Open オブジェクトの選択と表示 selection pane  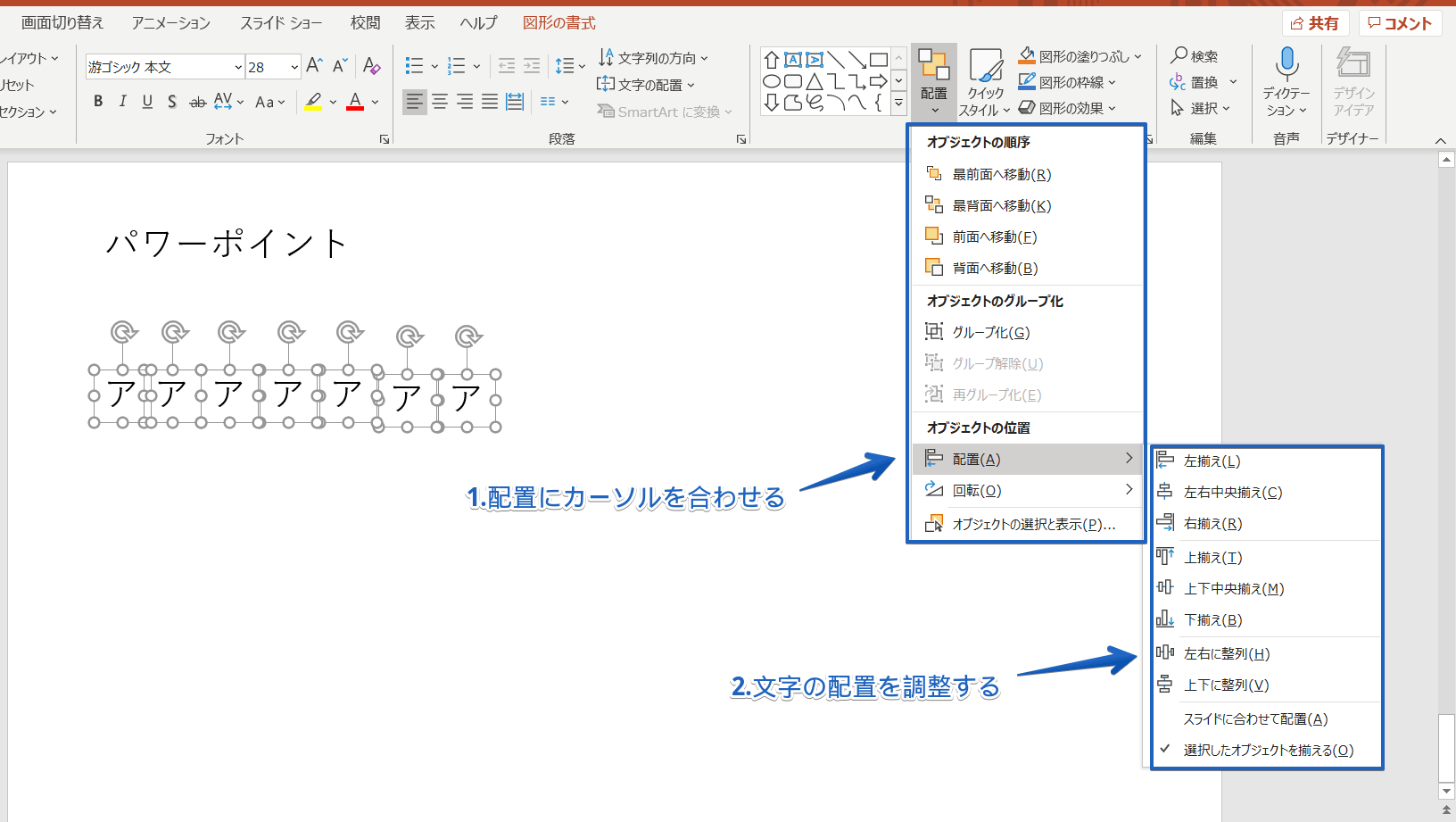click(1027, 524)
